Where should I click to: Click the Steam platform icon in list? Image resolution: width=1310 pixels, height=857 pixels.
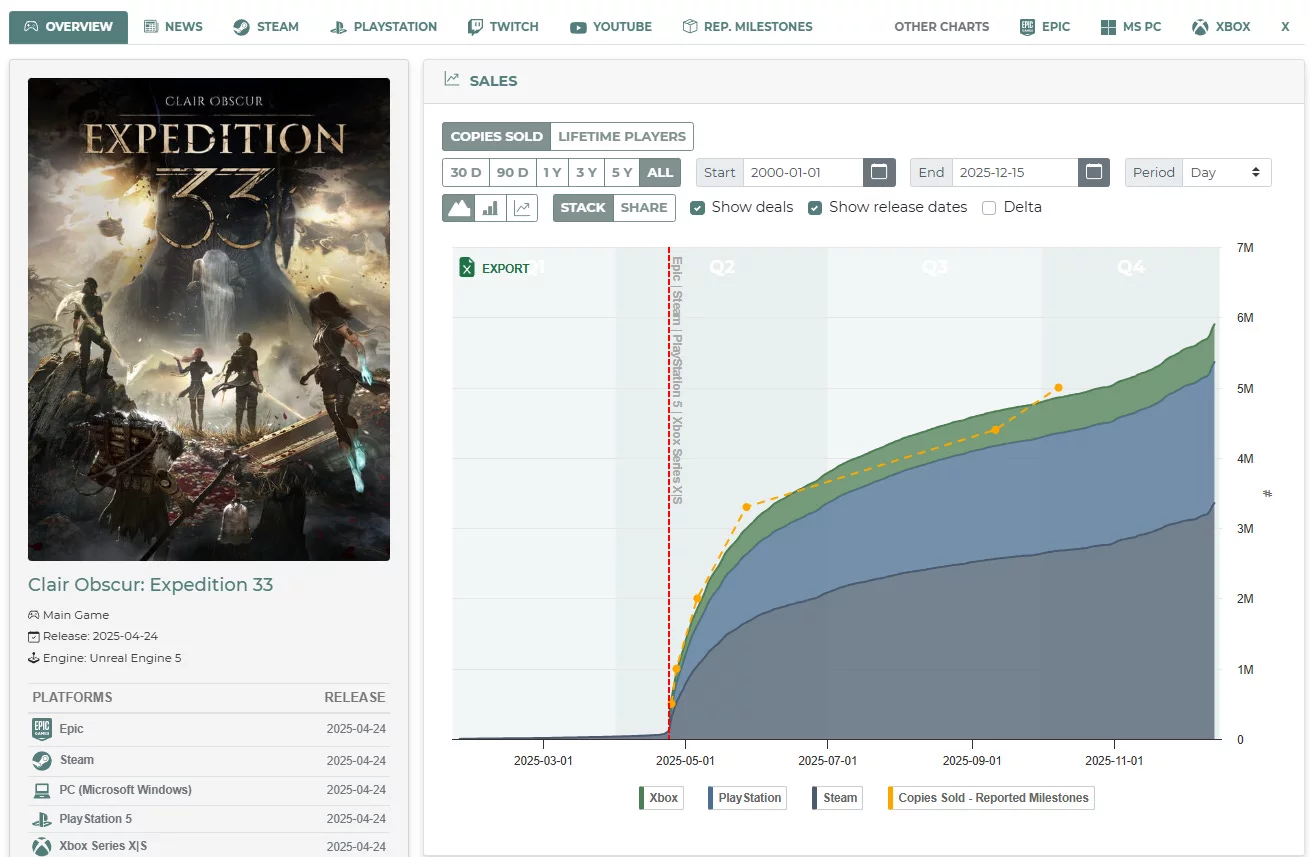coord(41,760)
